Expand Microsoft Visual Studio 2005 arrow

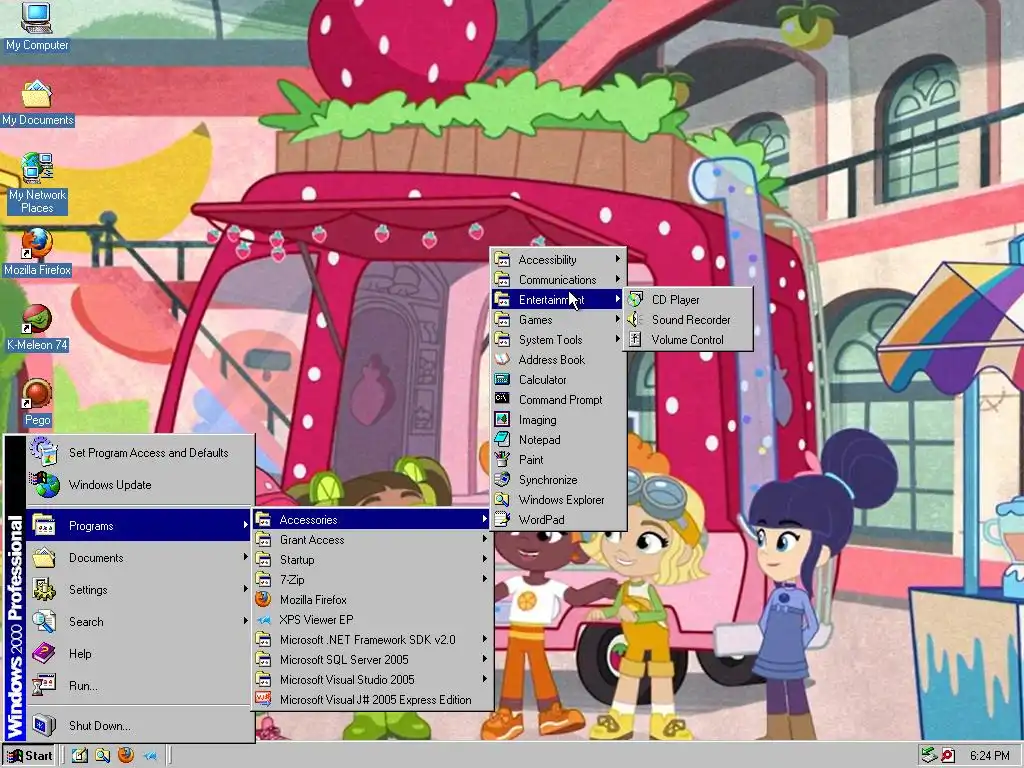coord(485,679)
